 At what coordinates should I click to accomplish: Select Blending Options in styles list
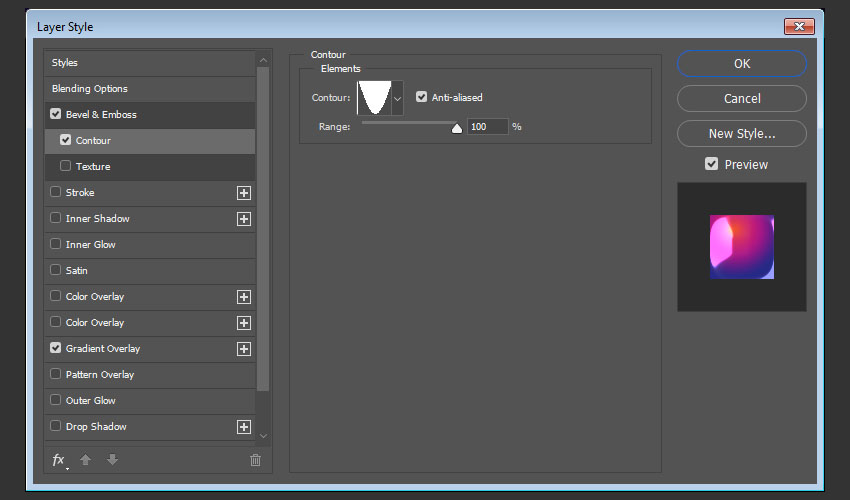click(90, 89)
